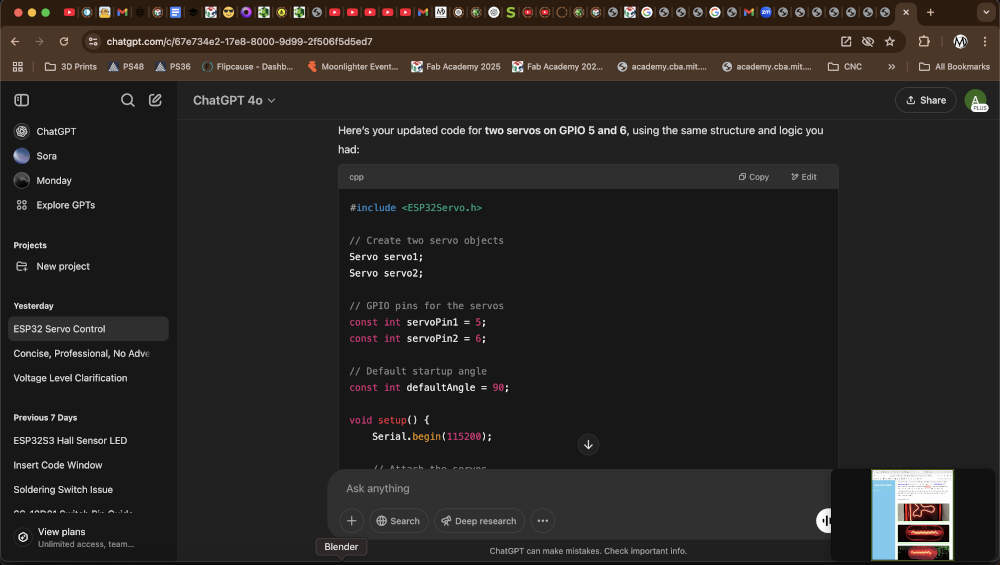Open the apps grid in bookmarks bar
Screen dimensions: 1000x565
click(18, 66)
